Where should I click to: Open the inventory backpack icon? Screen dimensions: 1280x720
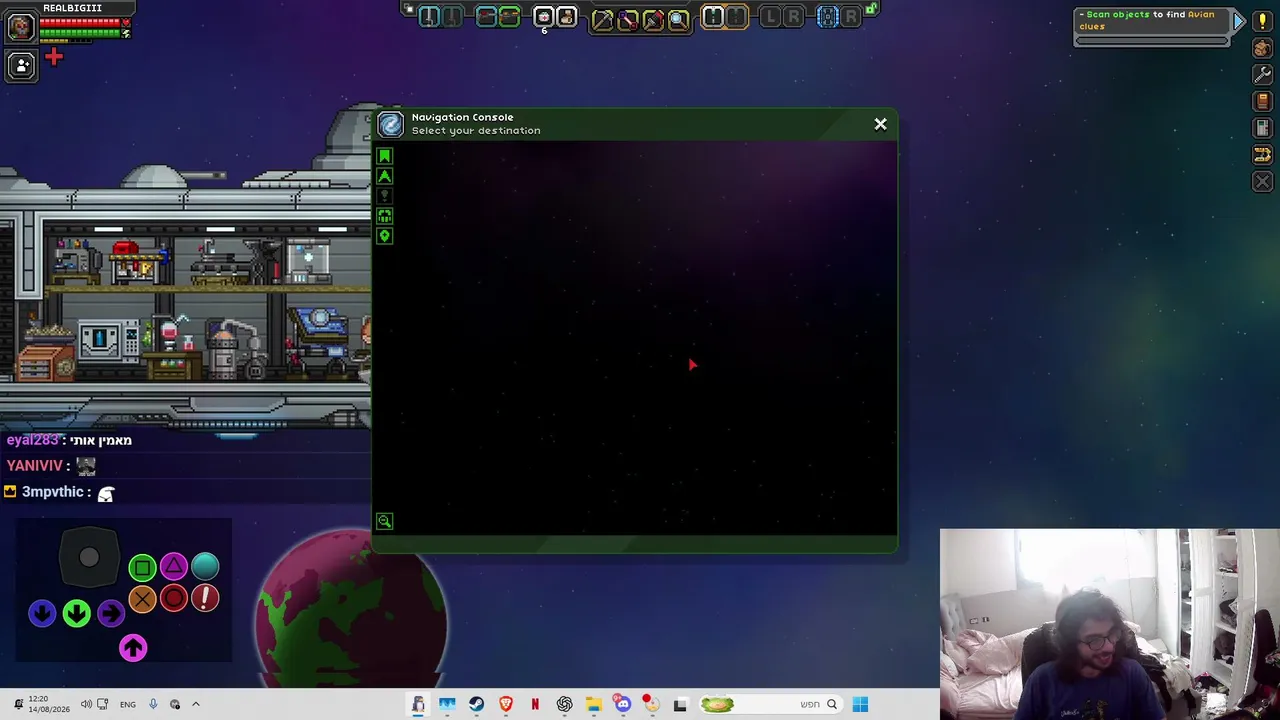1262,48
